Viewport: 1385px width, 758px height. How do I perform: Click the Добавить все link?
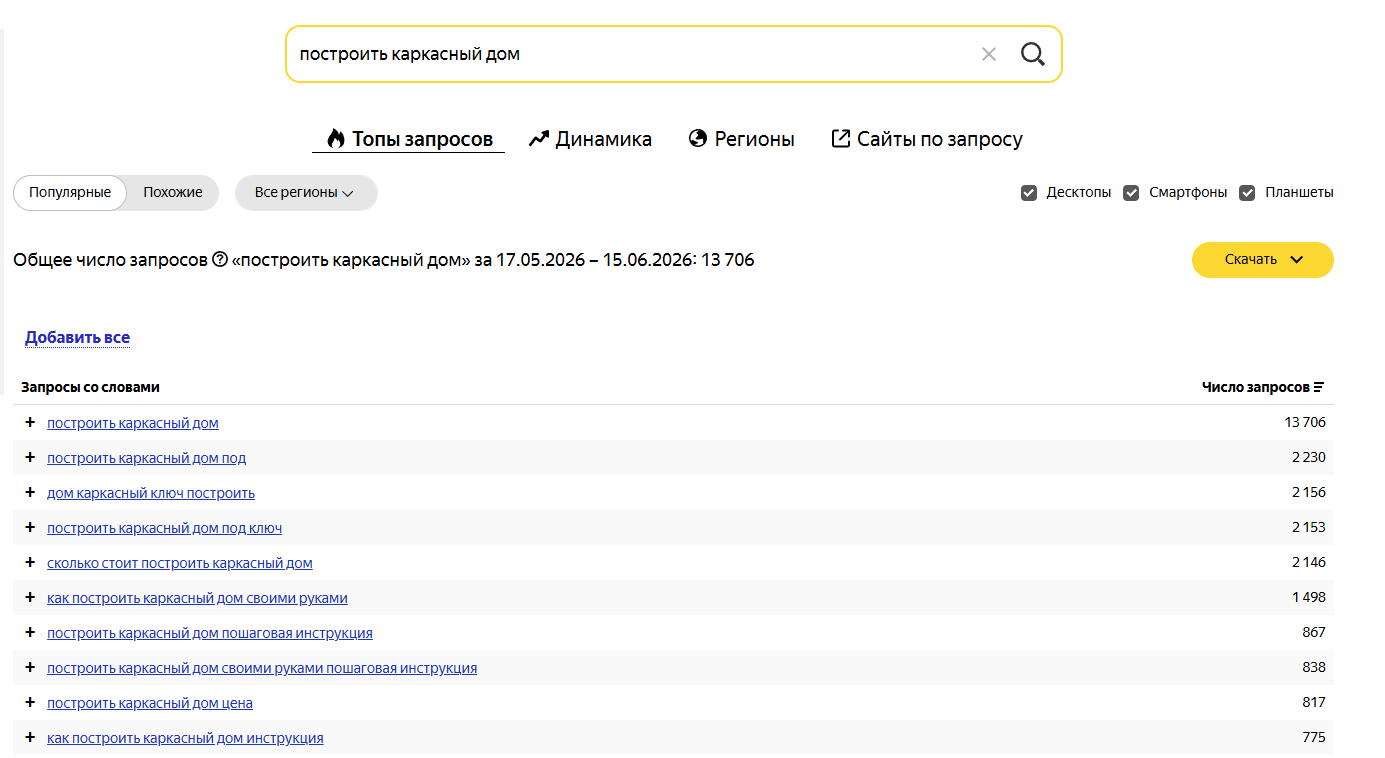[x=77, y=338]
